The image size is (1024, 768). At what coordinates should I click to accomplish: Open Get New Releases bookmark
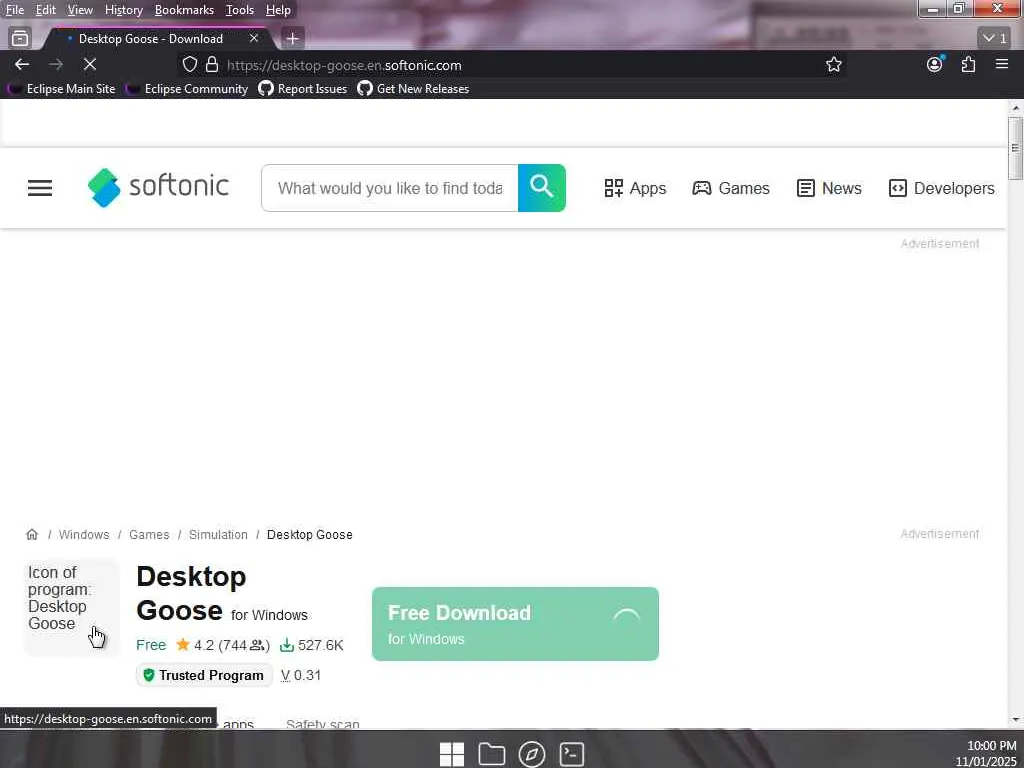click(x=413, y=89)
